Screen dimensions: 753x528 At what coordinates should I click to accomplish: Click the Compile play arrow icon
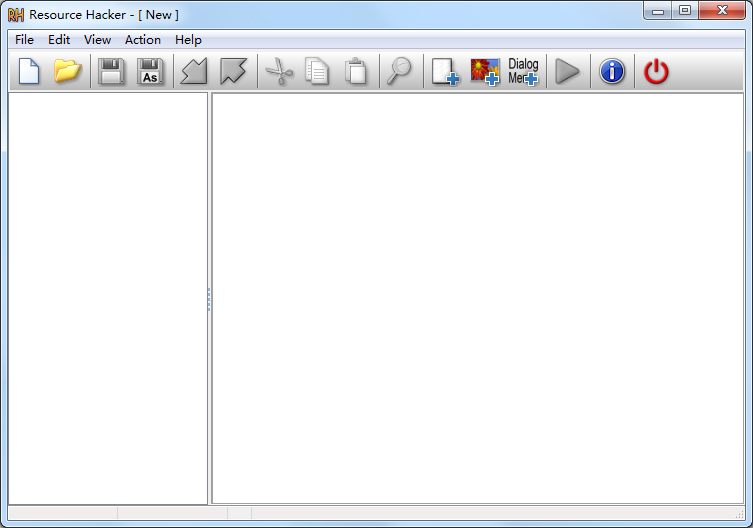567,71
